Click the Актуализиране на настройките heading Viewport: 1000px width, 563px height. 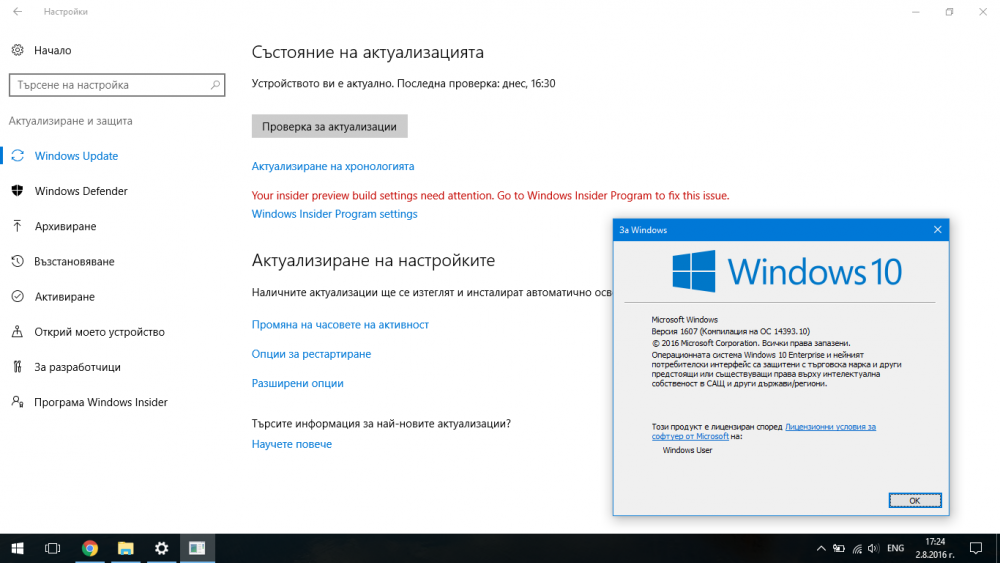pyautogui.click(x=373, y=260)
